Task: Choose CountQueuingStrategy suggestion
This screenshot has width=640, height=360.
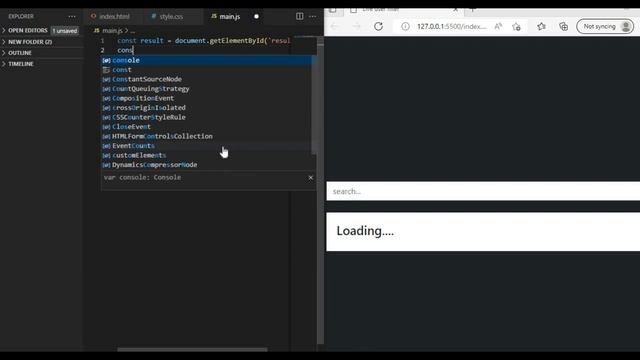Action: click(206, 89)
